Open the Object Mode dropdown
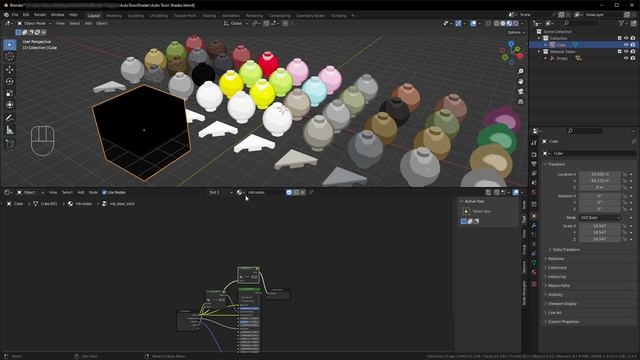 (35, 23)
